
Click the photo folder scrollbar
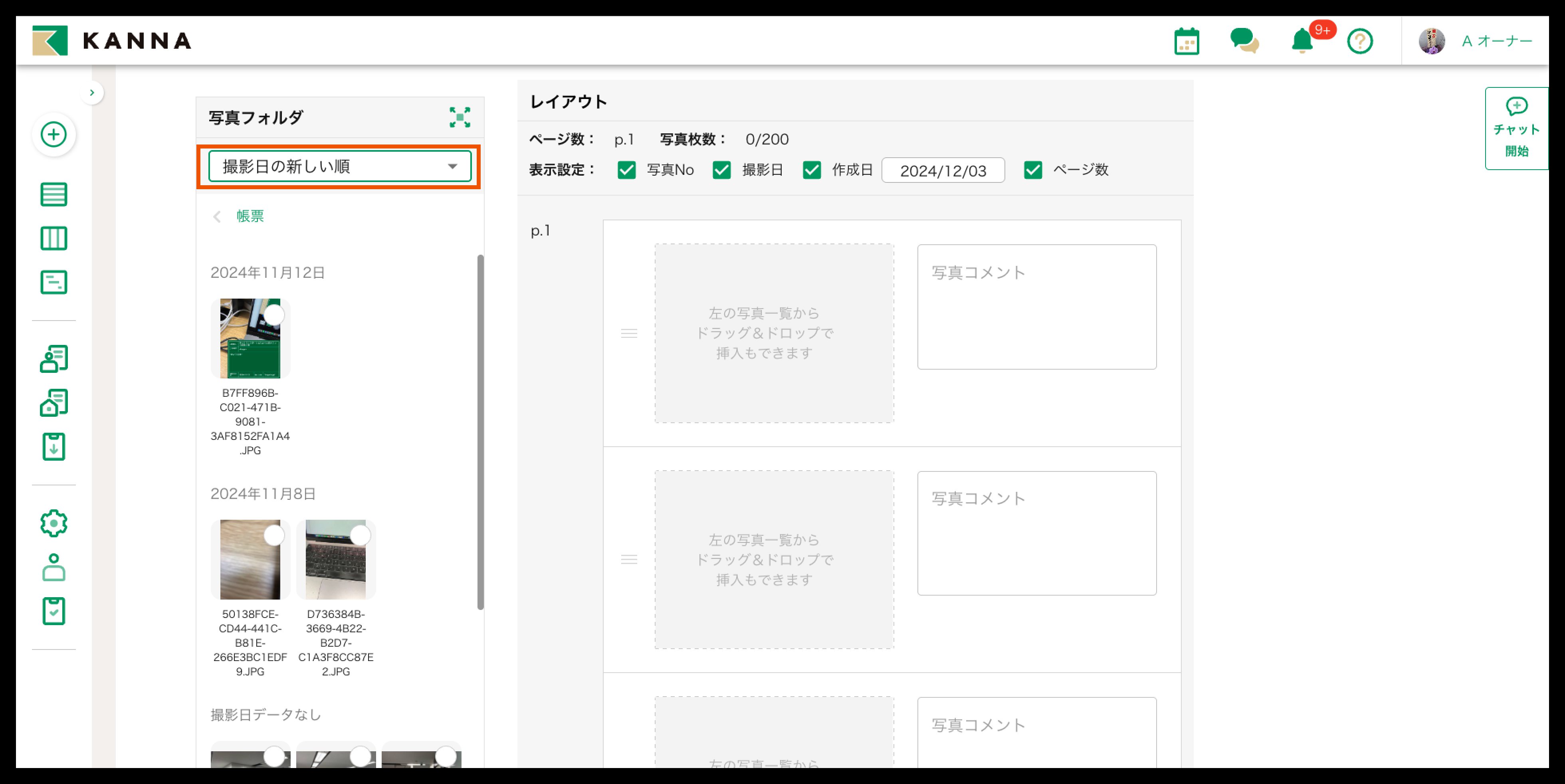(x=480, y=431)
